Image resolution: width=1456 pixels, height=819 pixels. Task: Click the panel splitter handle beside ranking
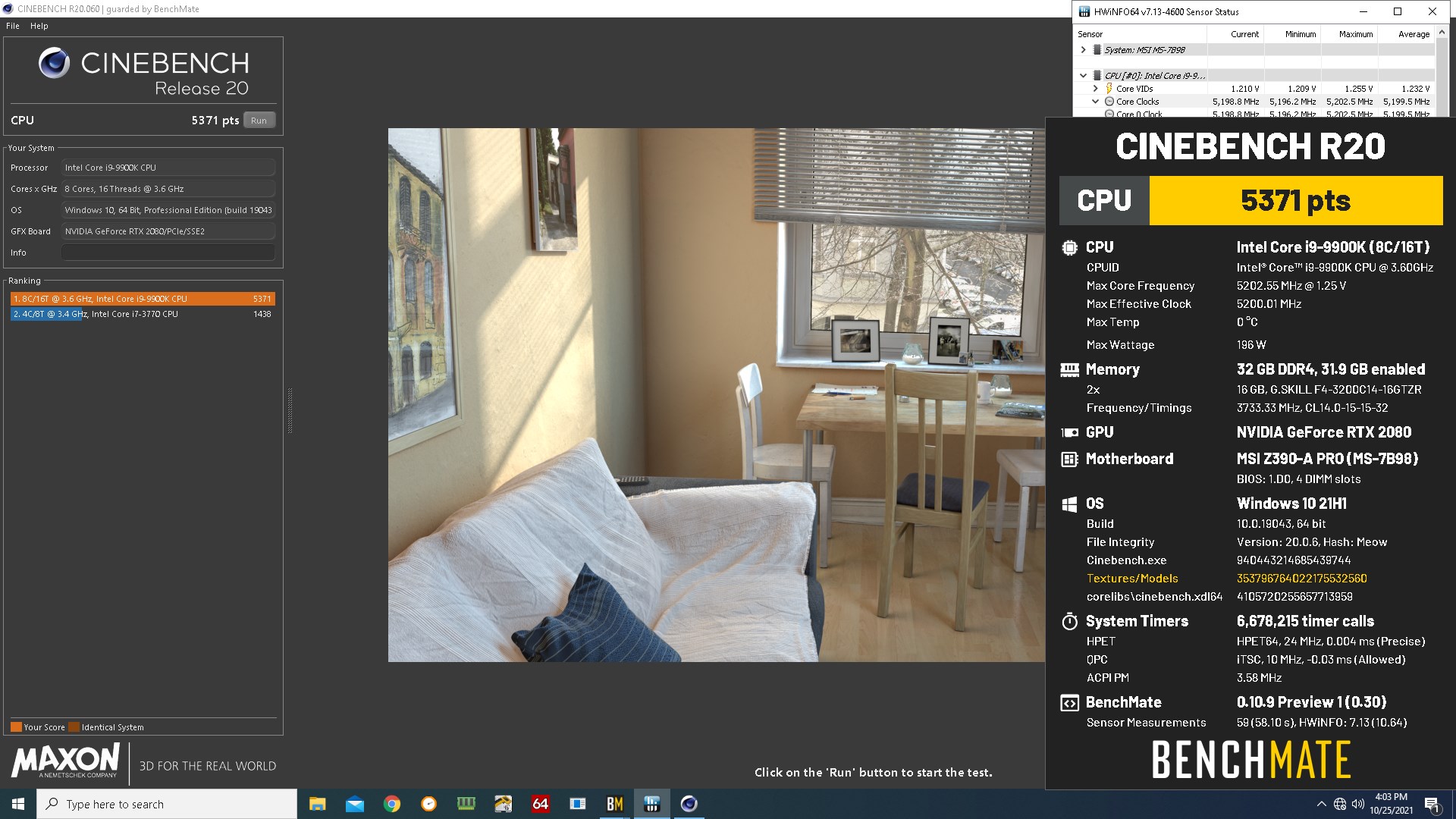pyautogui.click(x=289, y=410)
